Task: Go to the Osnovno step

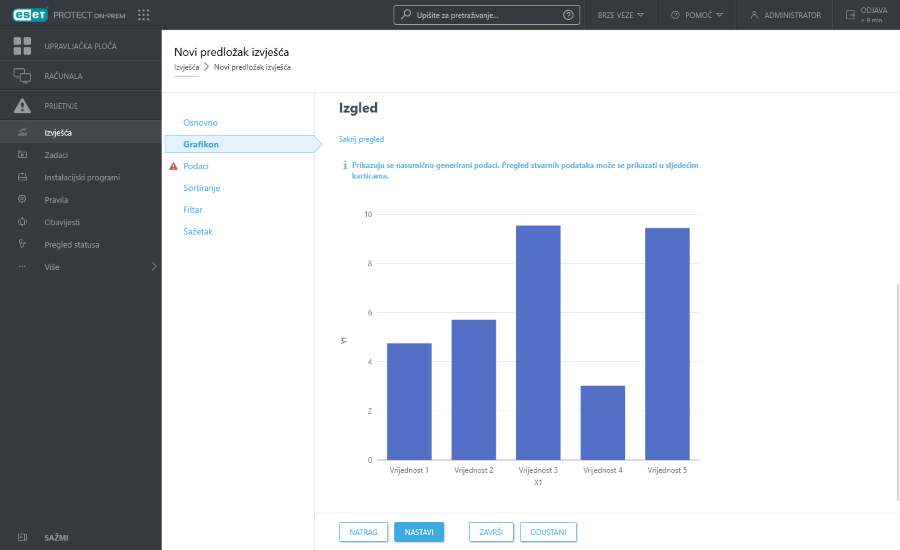Action: 200,122
